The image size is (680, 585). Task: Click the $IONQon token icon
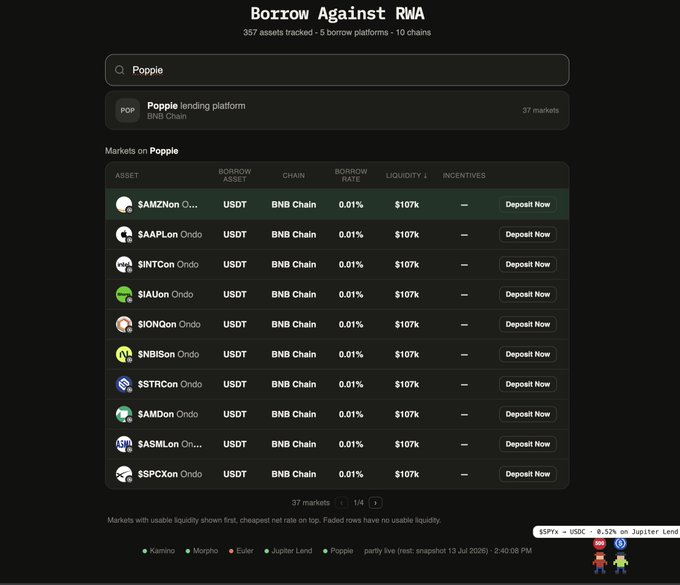click(x=124, y=324)
